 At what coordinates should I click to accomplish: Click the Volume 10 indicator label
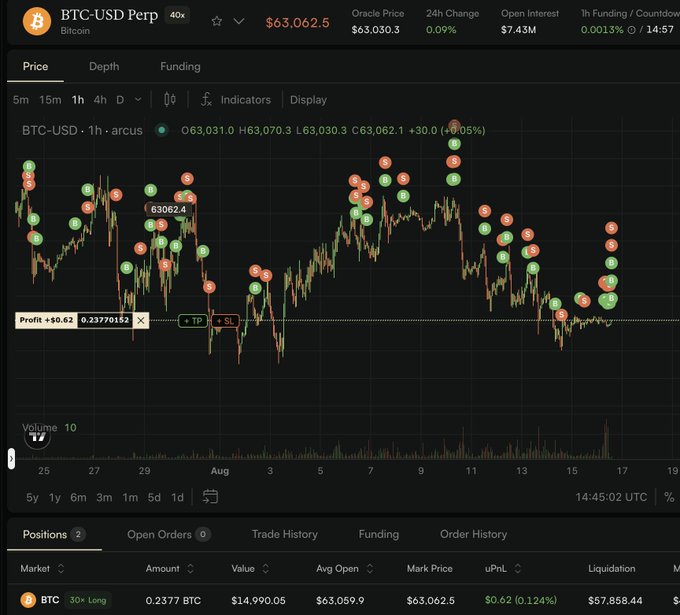pos(49,428)
